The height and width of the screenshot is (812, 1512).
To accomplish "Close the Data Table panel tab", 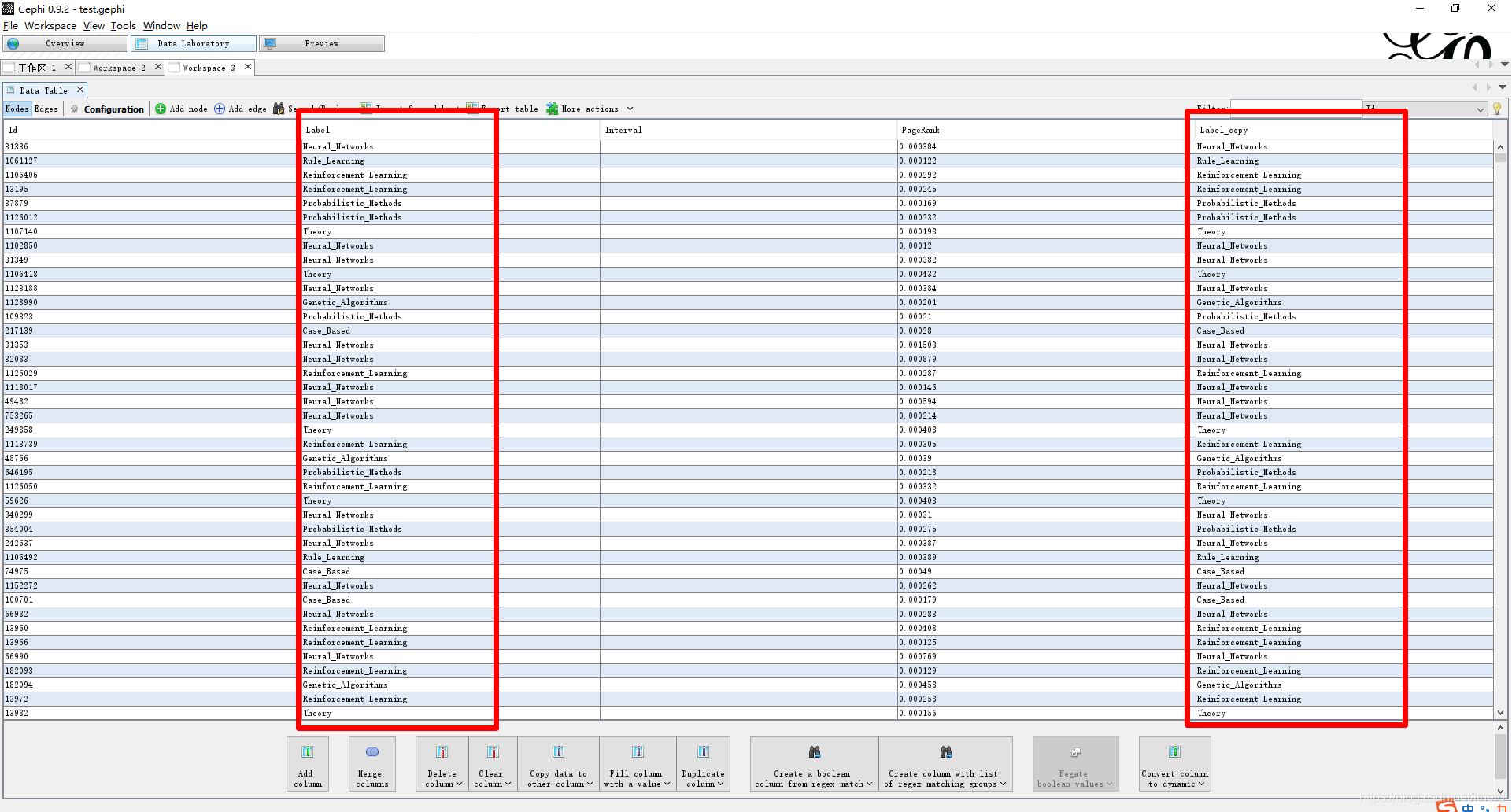I will tap(79, 90).
